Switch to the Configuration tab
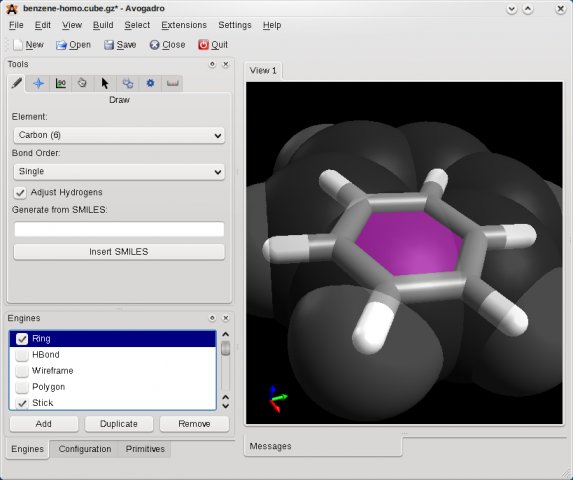 click(85, 449)
